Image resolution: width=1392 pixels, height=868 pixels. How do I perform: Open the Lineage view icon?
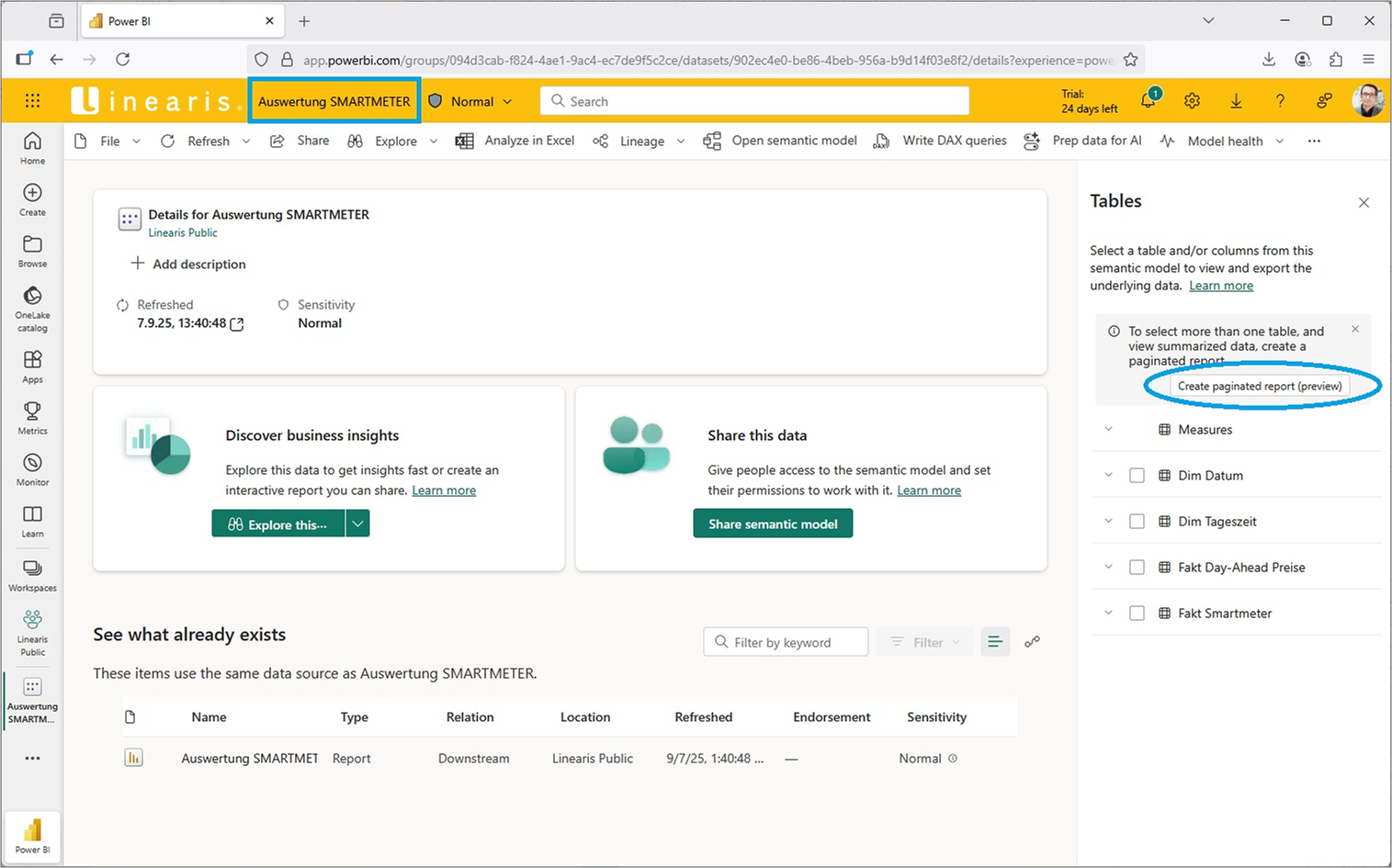click(600, 141)
